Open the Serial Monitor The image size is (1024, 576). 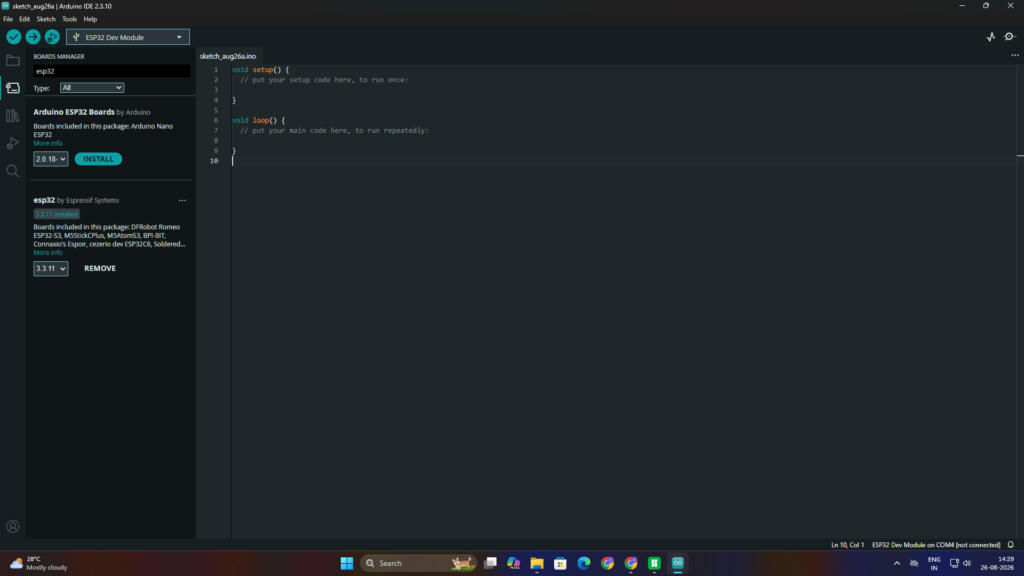coord(1010,37)
